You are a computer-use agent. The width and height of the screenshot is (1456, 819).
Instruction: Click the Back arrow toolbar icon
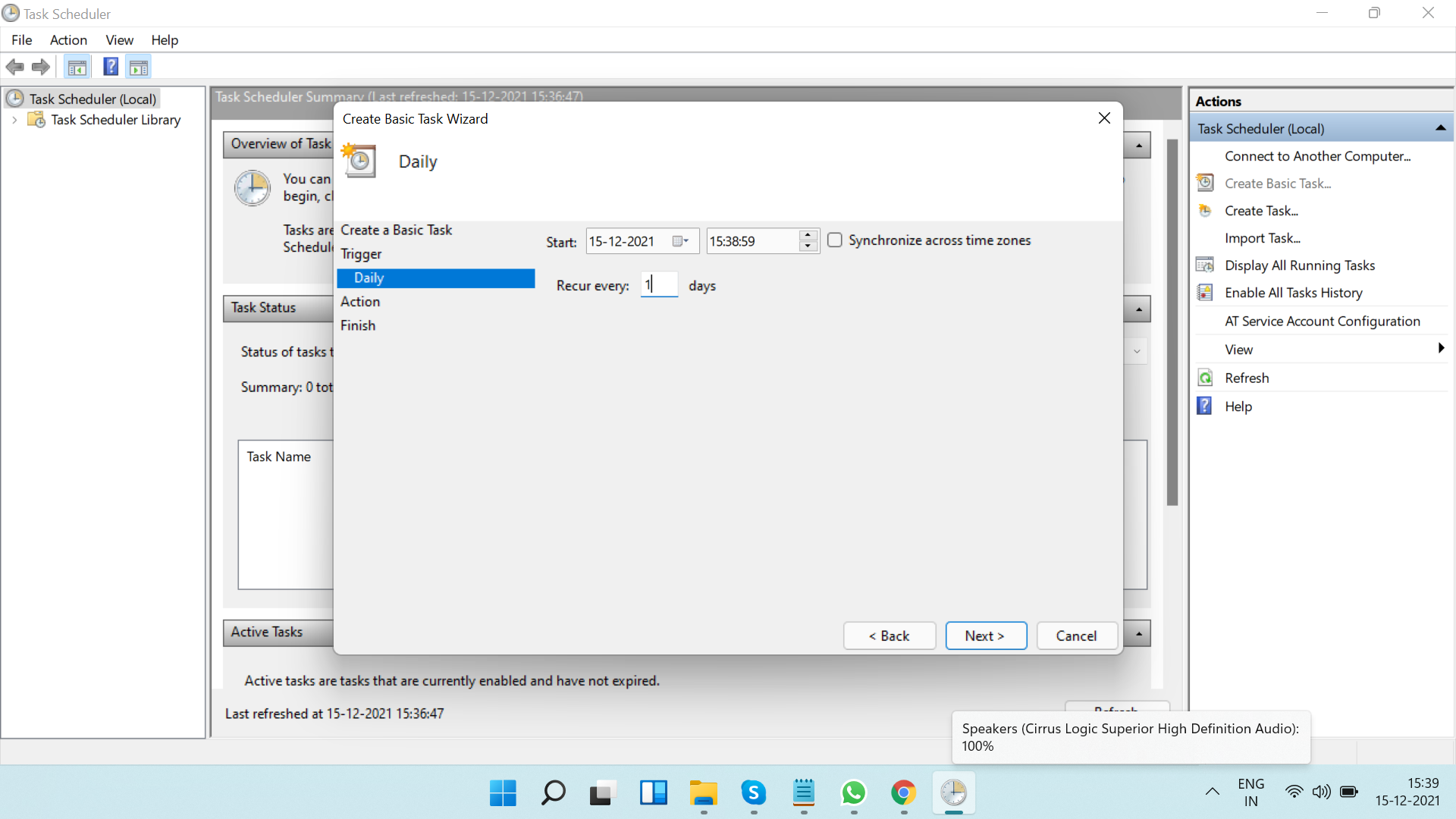(14, 67)
